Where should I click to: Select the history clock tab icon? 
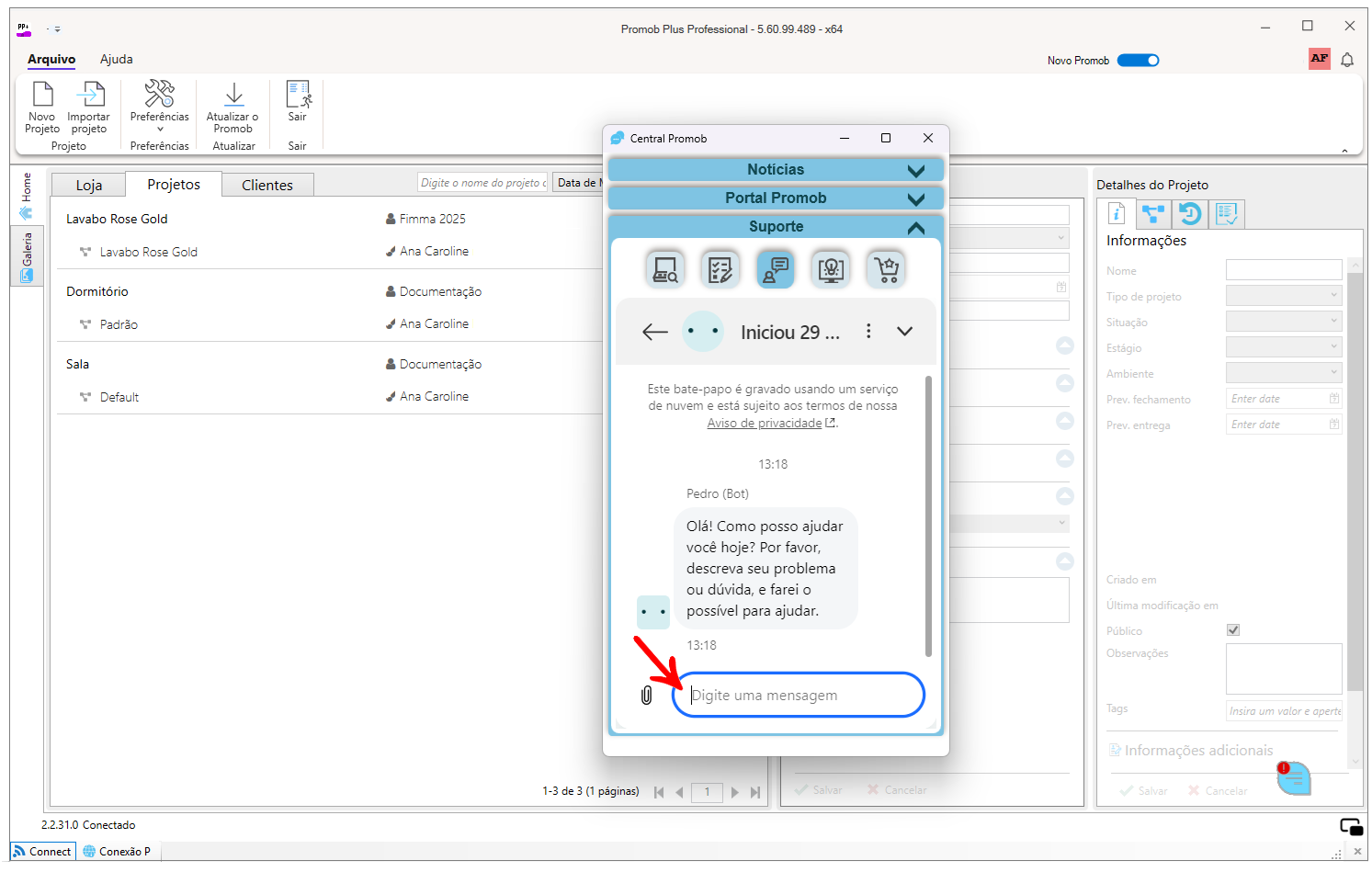pos(1189,214)
